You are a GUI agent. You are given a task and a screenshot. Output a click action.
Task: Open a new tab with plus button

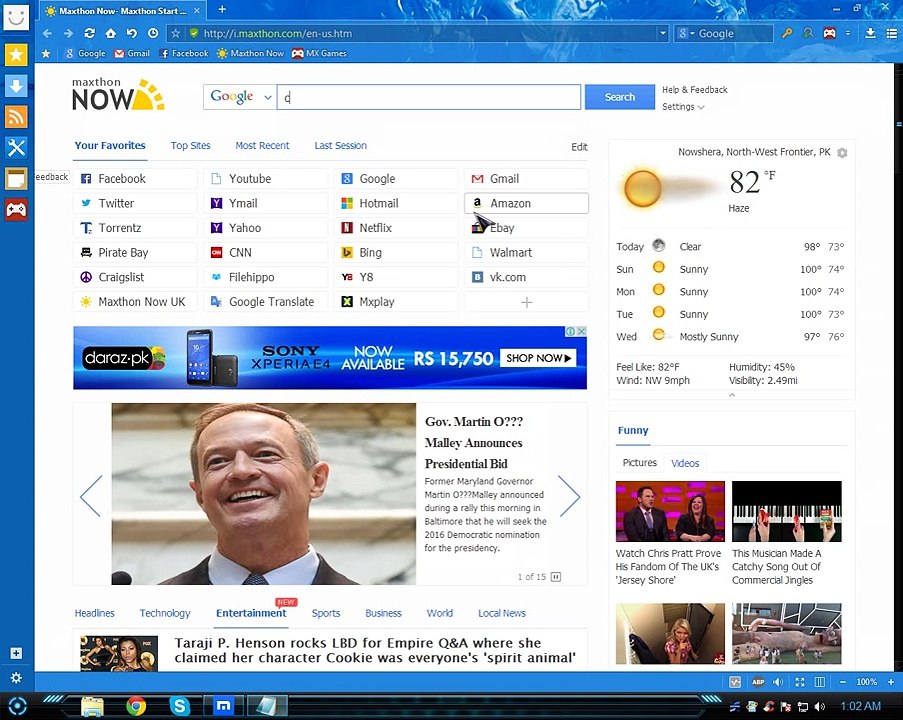coord(222,9)
